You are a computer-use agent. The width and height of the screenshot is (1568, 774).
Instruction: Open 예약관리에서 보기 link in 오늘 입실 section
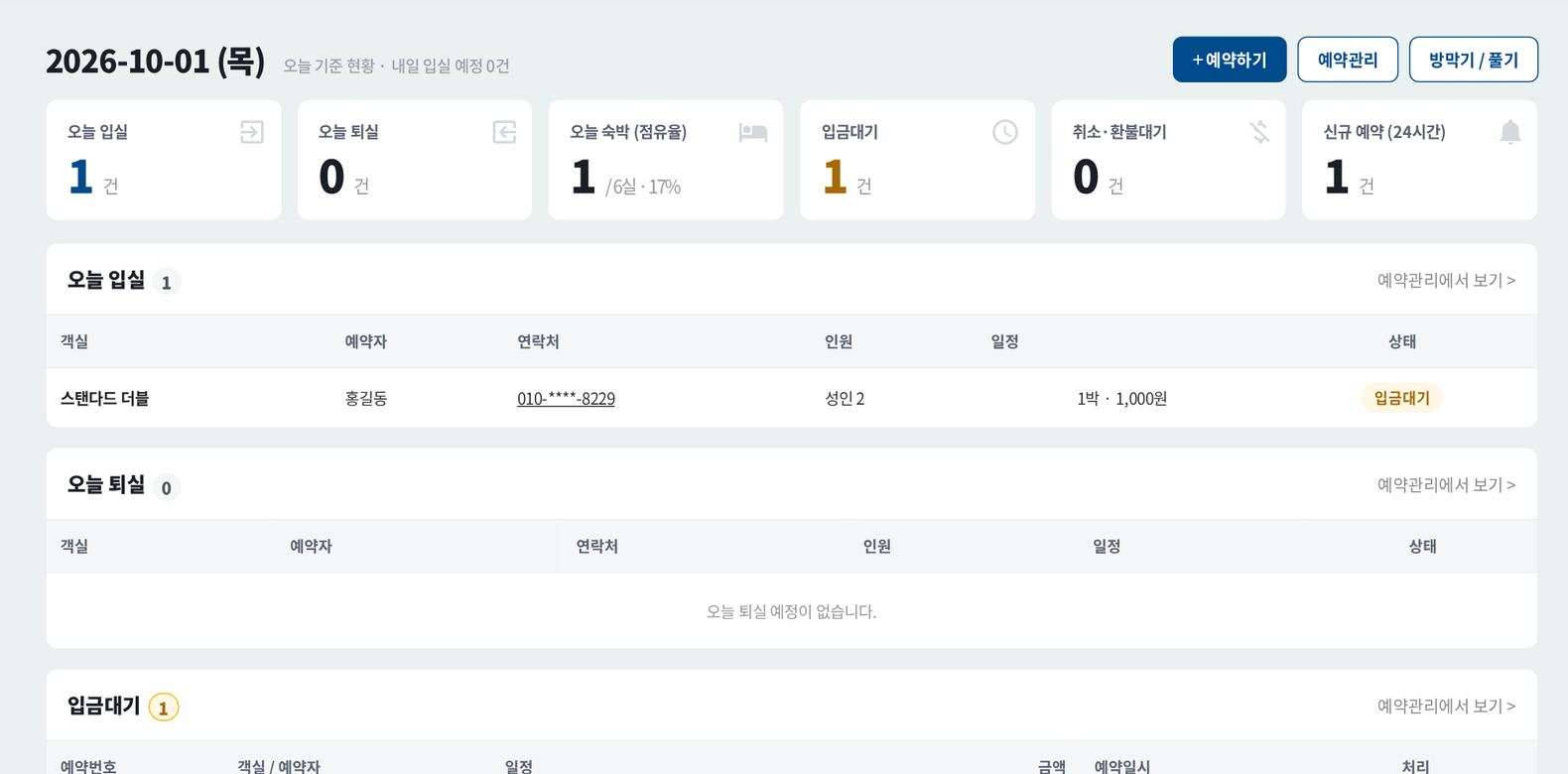click(x=1446, y=281)
